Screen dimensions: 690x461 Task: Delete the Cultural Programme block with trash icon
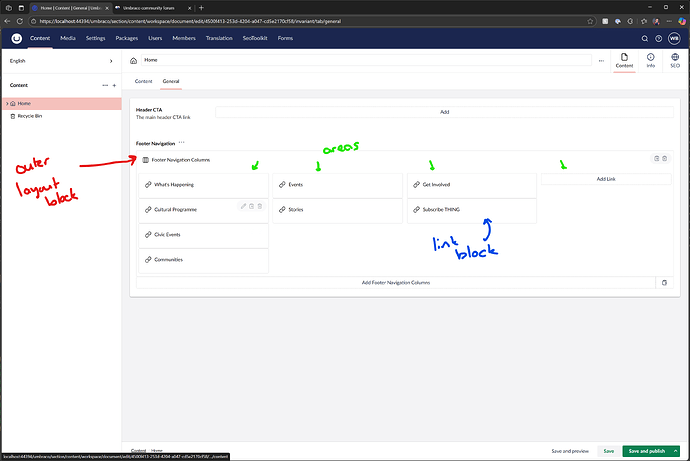pos(259,206)
